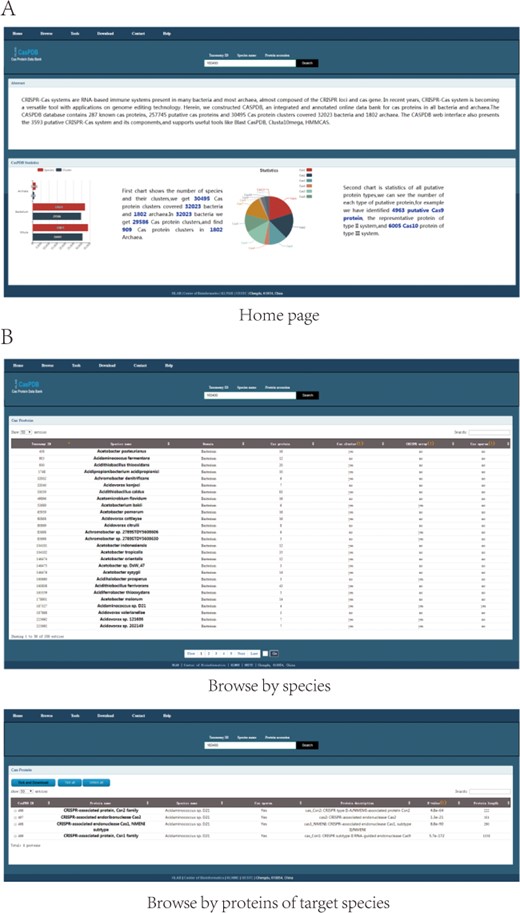This screenshot has height=913, width=520.
Task: Open Tools menu in Browse by species screenshot
Action: tap(75, 366)
